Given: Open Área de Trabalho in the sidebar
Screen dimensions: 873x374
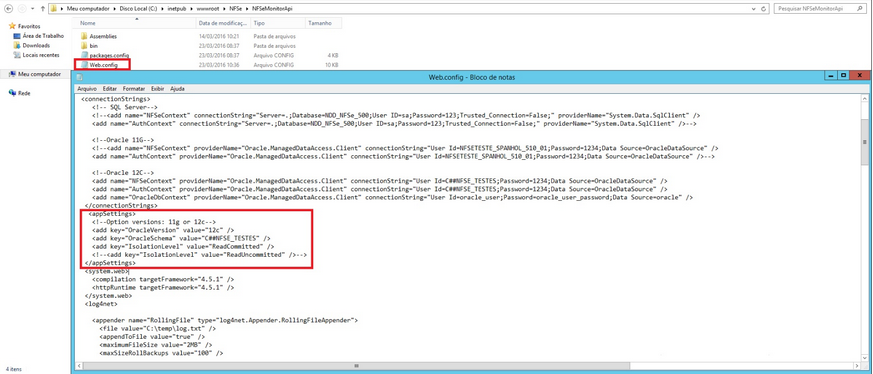Looking at the screenshot, I should tap(43, 36).
